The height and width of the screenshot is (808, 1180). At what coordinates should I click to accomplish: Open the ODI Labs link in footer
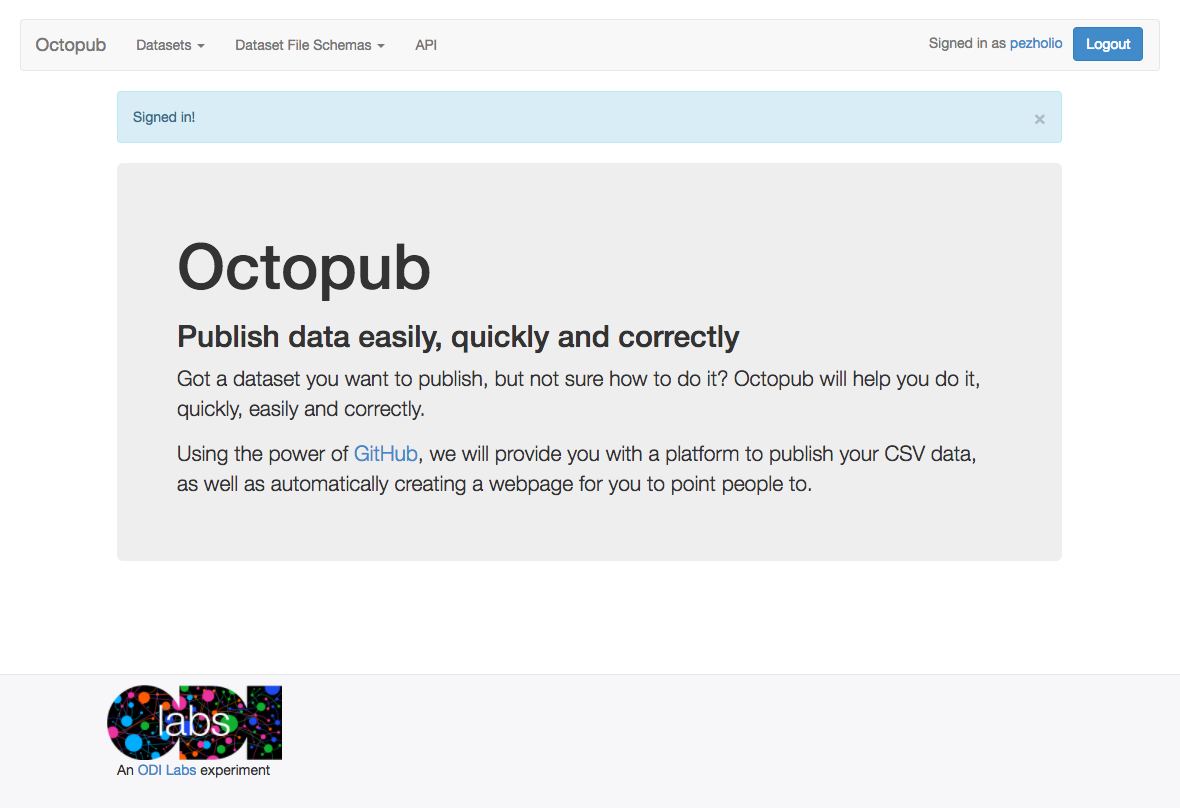click(x=166, y=770)
